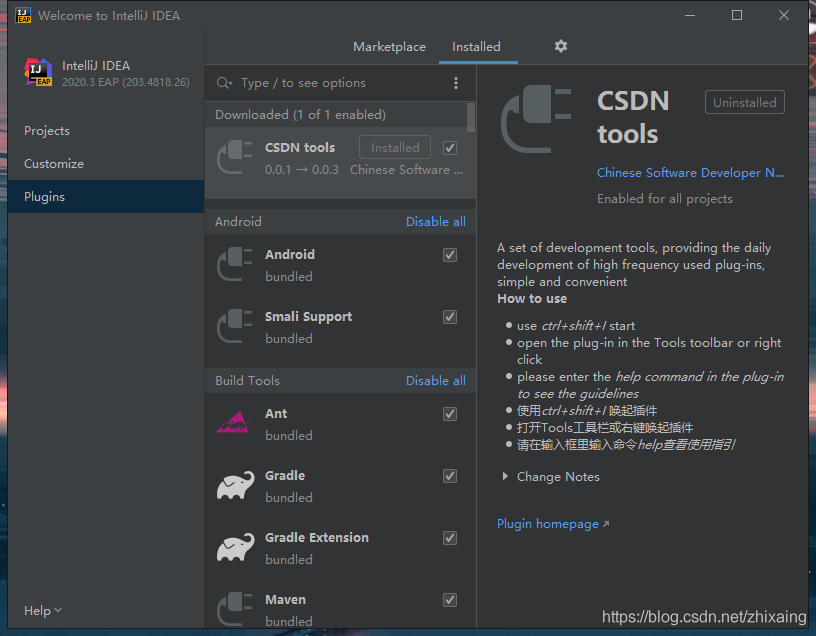Viewport: 816px width, 636px height.
Task: Open the Help dropdown menu
Action: [x=43, y=610]
